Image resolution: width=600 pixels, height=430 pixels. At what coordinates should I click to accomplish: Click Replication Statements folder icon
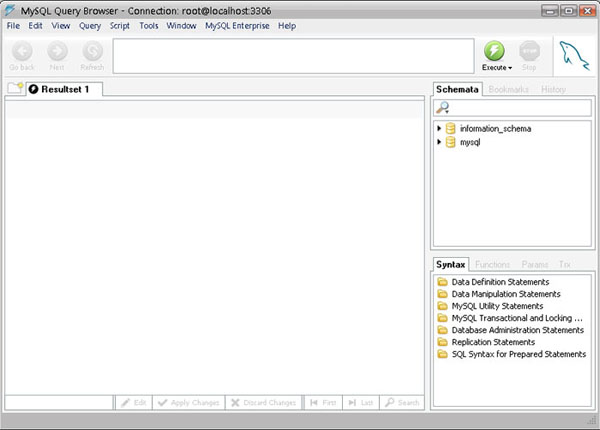tap(442, 342)
